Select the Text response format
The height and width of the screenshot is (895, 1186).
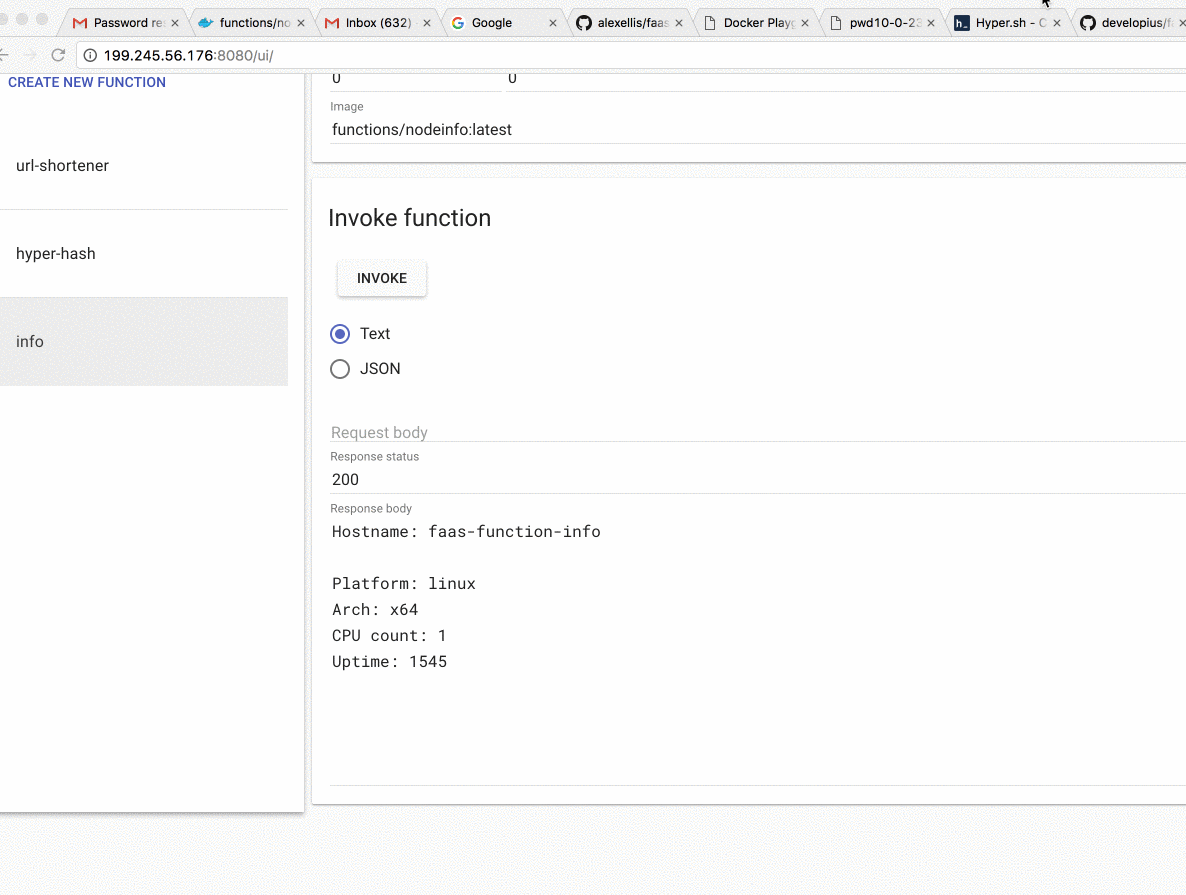click(x=340, y=334)
